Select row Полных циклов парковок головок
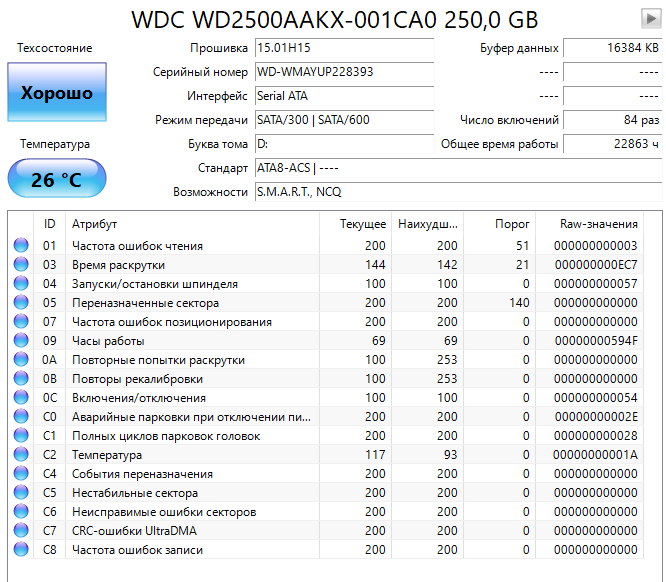Screen dimensions: 666x582 [x=325, y=435]
